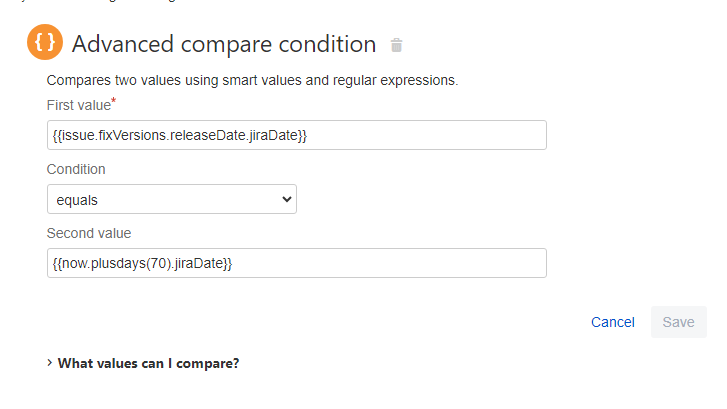Delete the condition using the trash icon

click(x=396, y=45)
